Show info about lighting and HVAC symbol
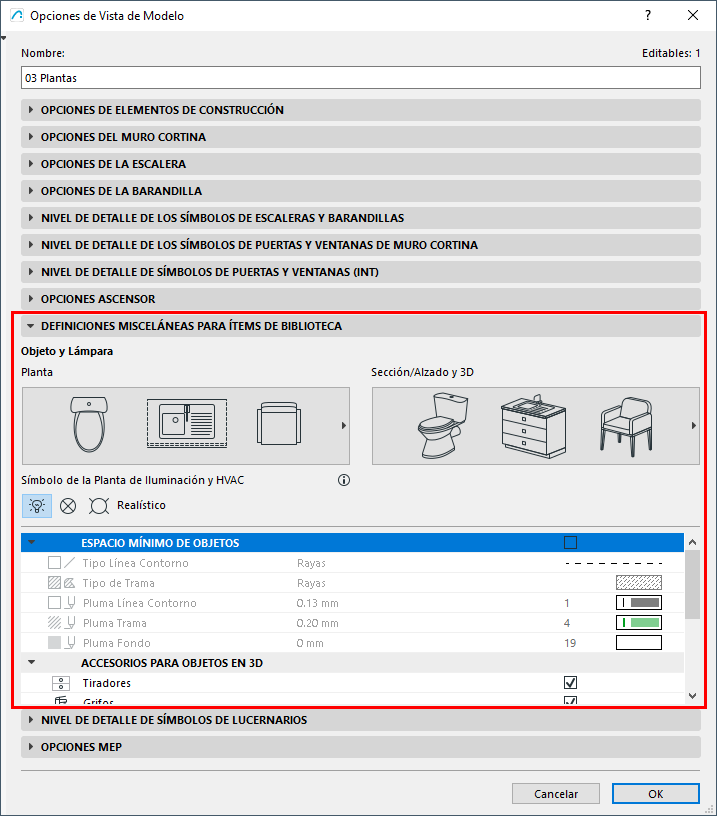Screen dimensions: 717x816 [343, 480]
